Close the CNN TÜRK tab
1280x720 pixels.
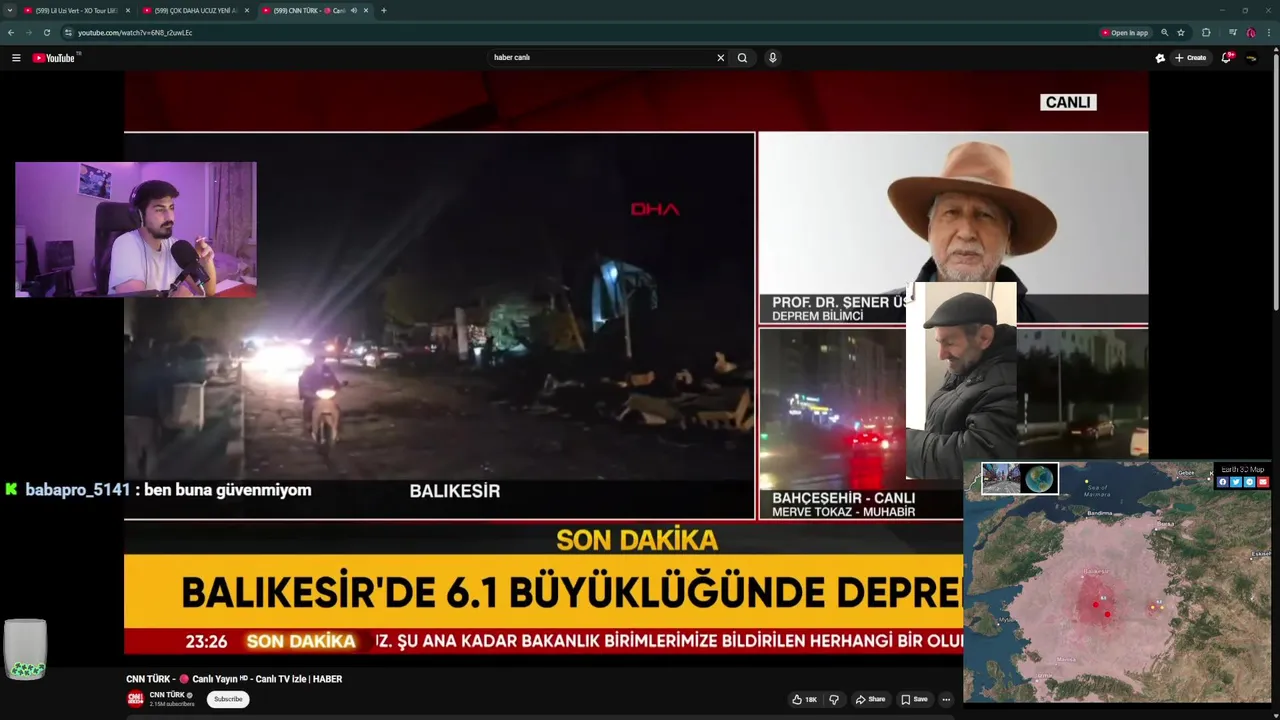tap(366, 10)
